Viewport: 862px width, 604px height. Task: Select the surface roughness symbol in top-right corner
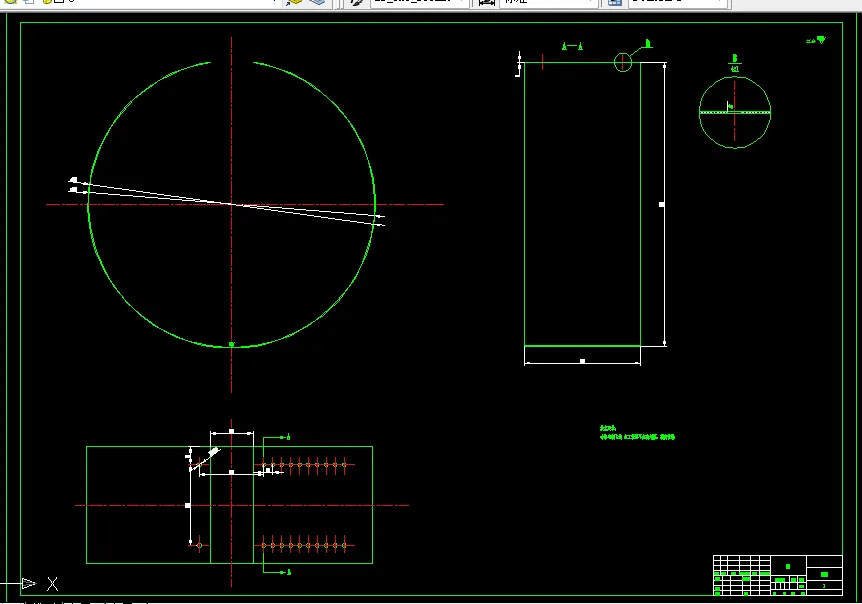pyautogui.click(x=816, y=40)
